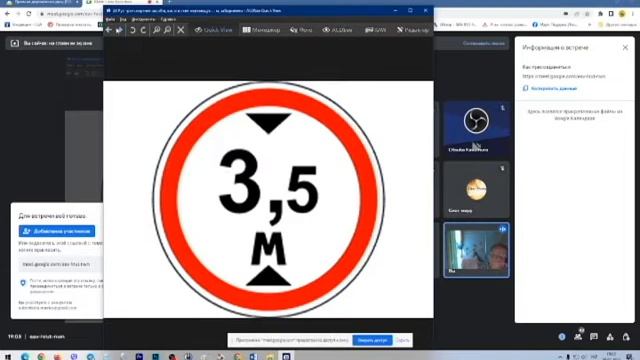Viewport: 640px width, 360px height.
Task: Open the Вид menu in ACDSee
Action: click(x=123, y=19)
